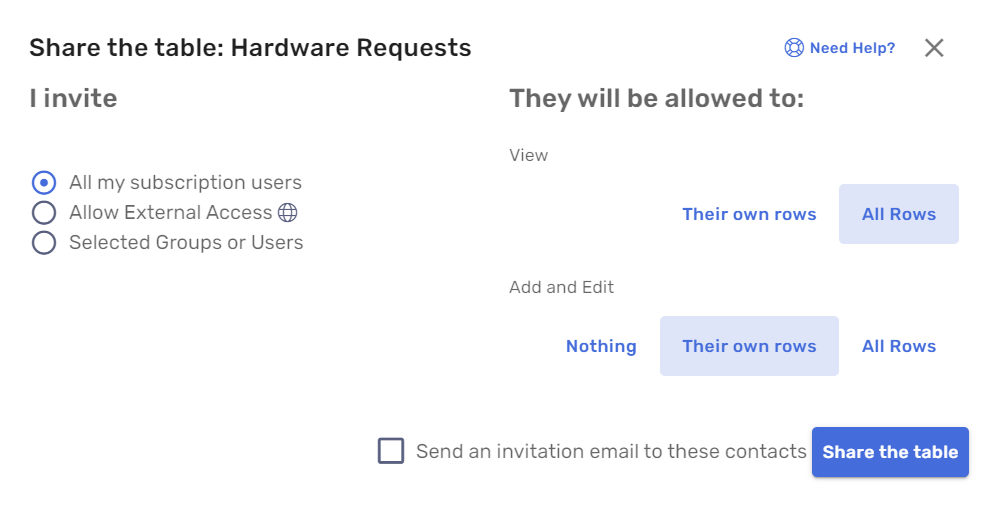The width and height of the screenshot is (987, 505).
Task: Click the lifebuoy Need Help icon
Action: [794, 48]
